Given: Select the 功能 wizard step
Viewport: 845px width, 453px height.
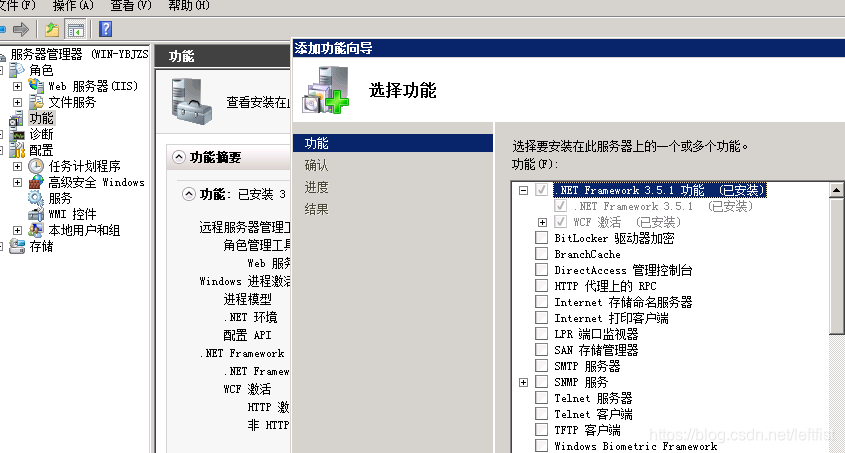Looking at the screenshot, I should coord(393,143).
